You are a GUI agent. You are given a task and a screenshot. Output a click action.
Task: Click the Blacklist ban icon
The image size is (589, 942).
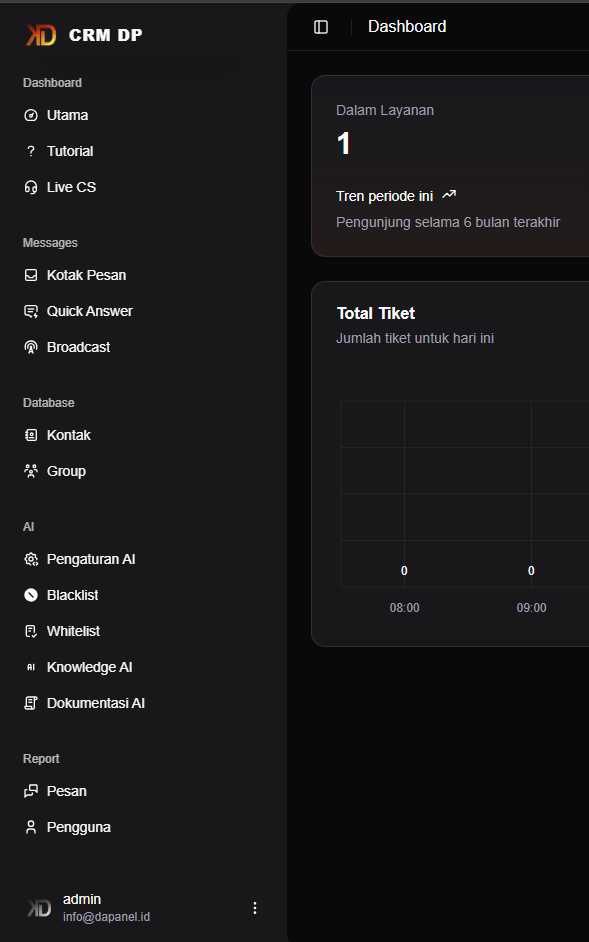31,595
